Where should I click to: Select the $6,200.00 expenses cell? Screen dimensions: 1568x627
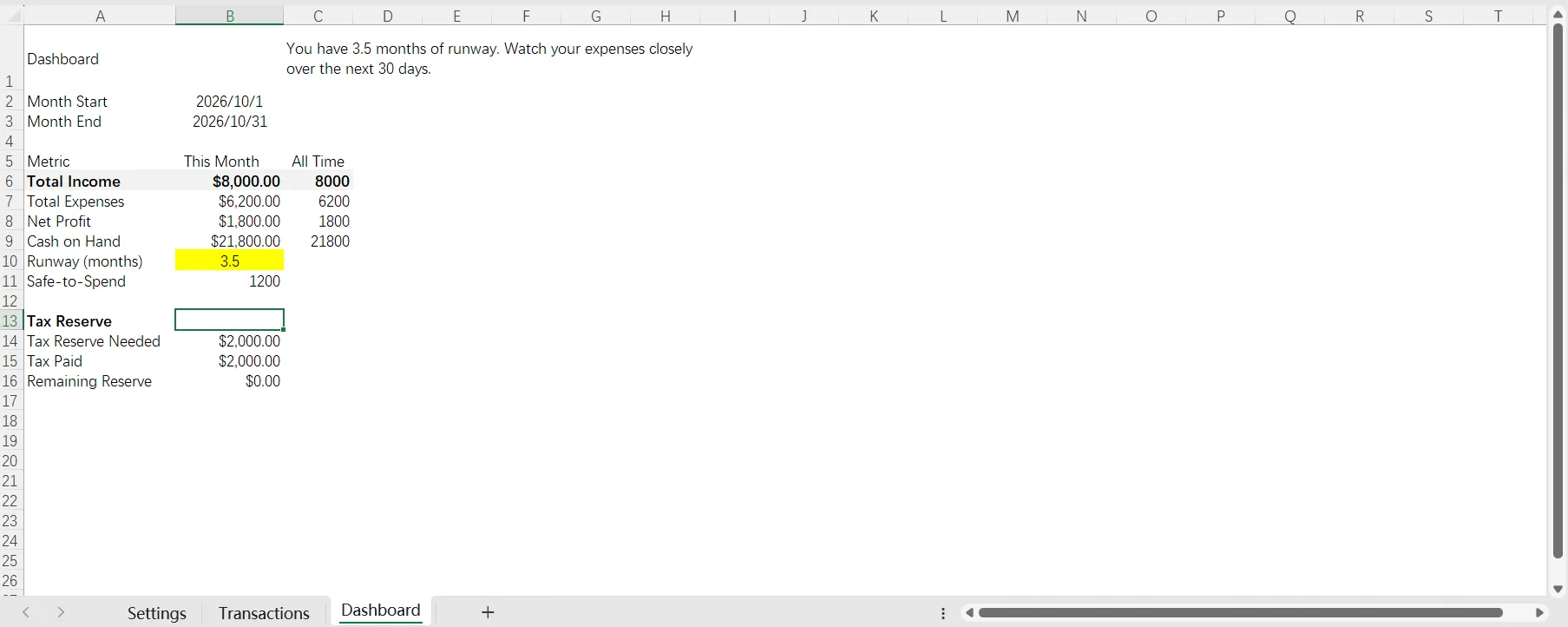[229, 201]
